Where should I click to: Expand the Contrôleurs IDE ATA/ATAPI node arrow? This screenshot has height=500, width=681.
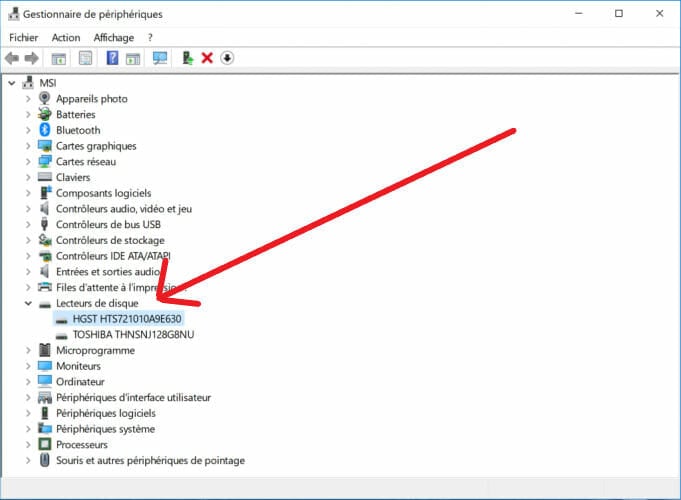pos(28,256)
